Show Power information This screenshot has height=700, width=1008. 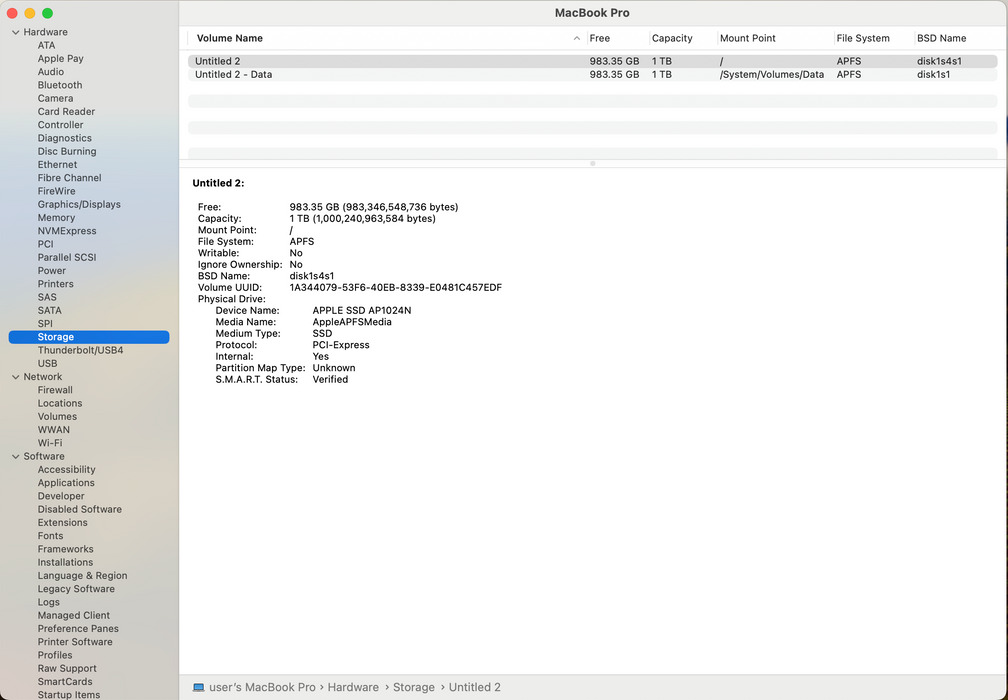pos(51,271)
